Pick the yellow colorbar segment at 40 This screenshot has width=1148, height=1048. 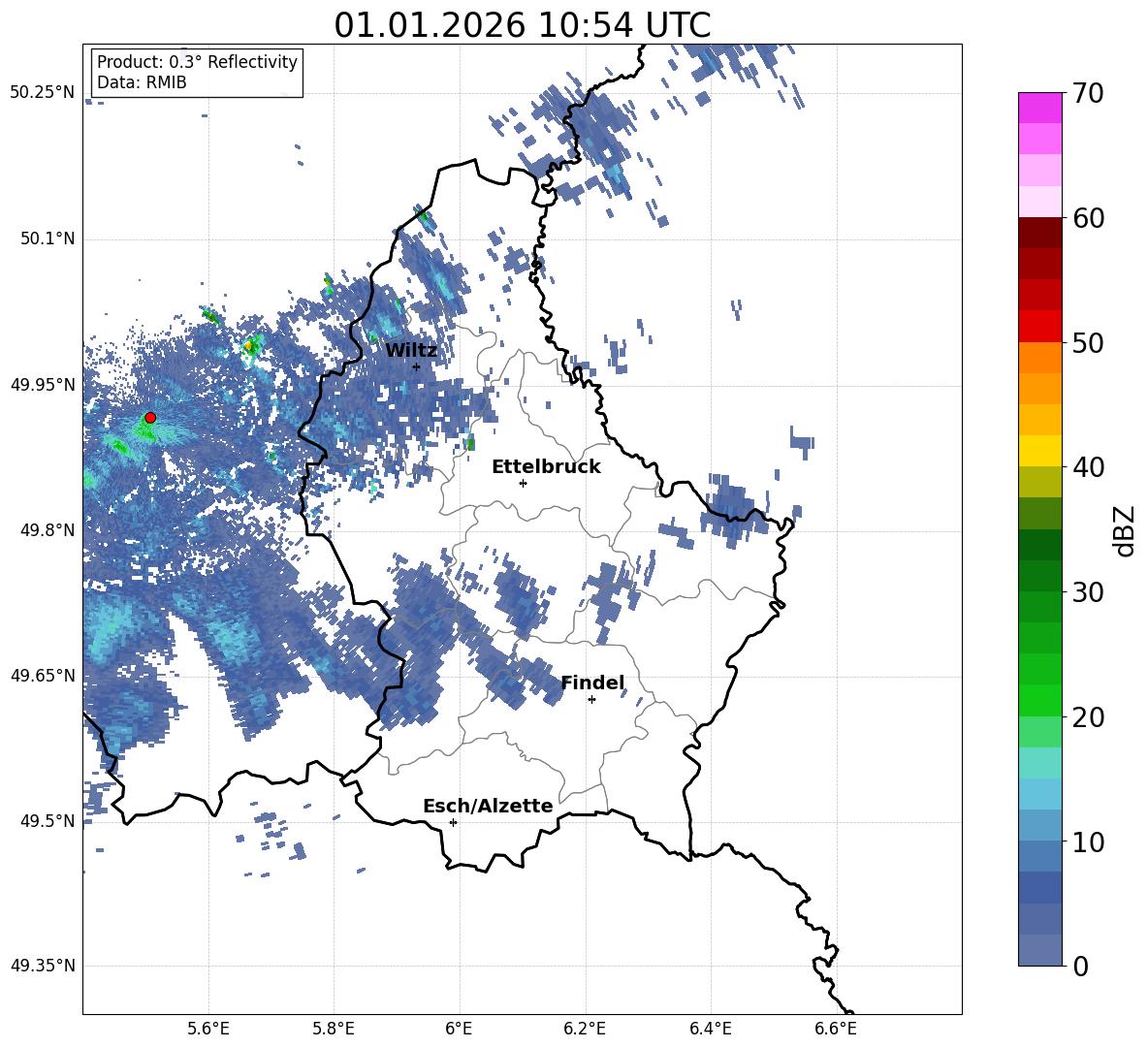pyautogui.click(x=1039, y=451)
